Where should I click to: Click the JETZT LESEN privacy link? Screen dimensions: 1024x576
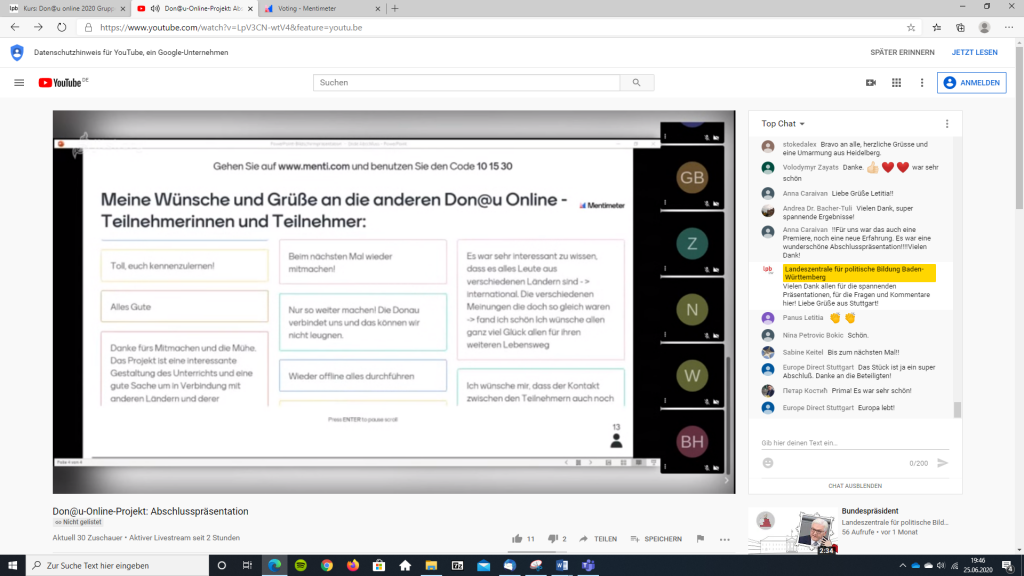tap(974, 52)
